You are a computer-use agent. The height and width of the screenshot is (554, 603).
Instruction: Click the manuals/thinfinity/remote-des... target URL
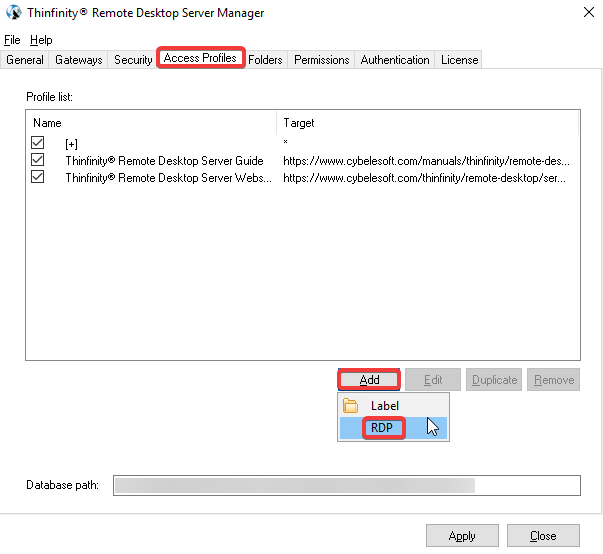[426, 161]
